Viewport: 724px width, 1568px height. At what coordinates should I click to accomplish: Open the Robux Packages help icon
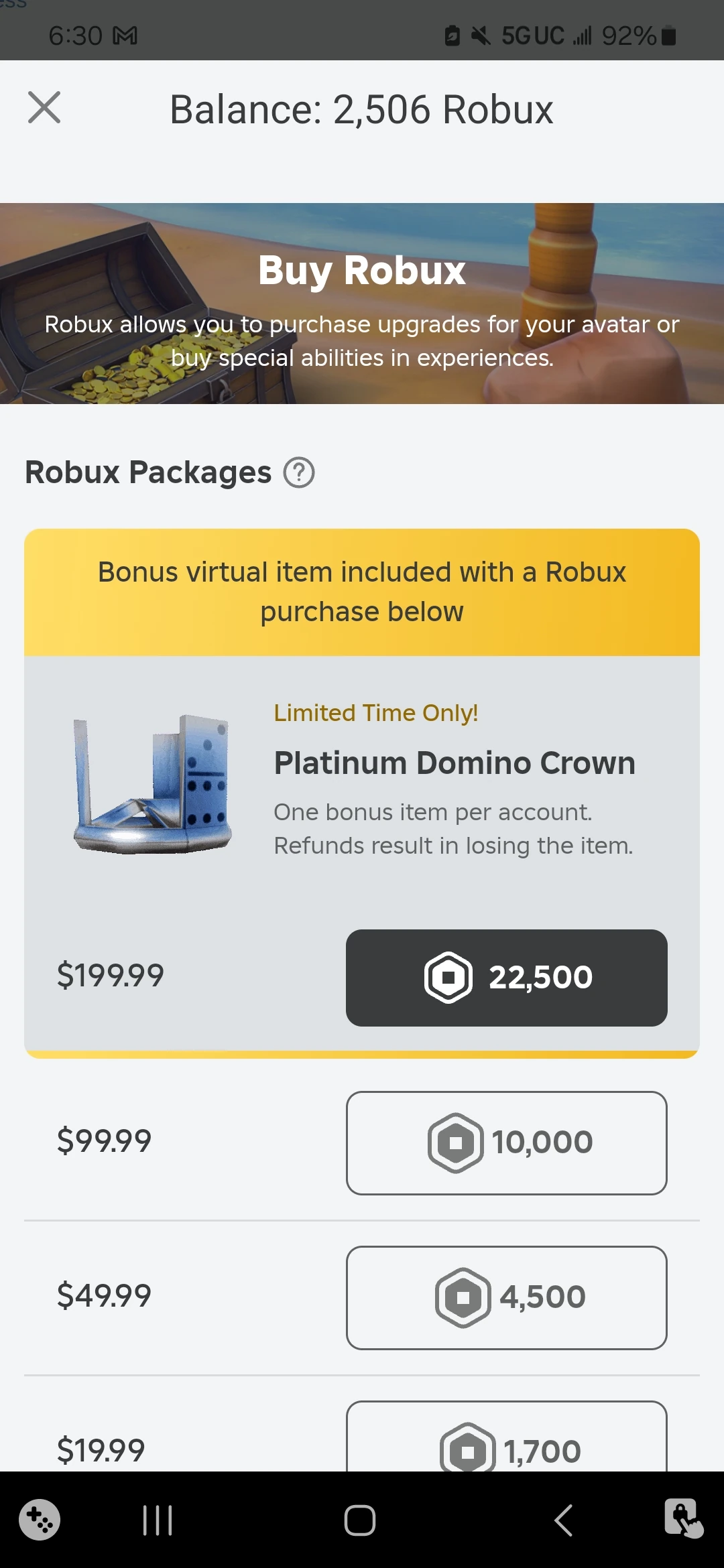pyautogui.click(x=298, y=472)
